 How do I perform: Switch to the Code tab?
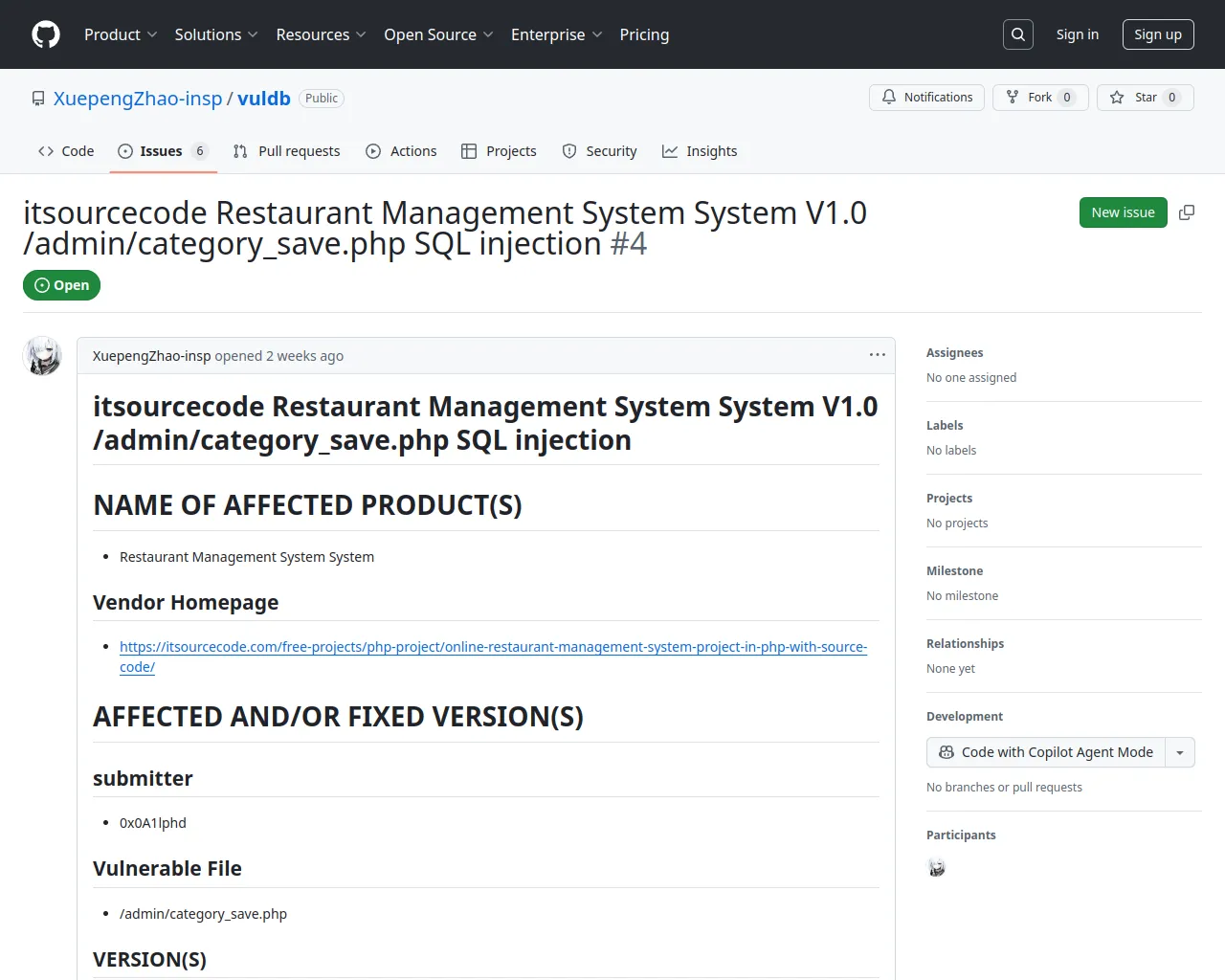pyautogui.click(x=66, y=151)
